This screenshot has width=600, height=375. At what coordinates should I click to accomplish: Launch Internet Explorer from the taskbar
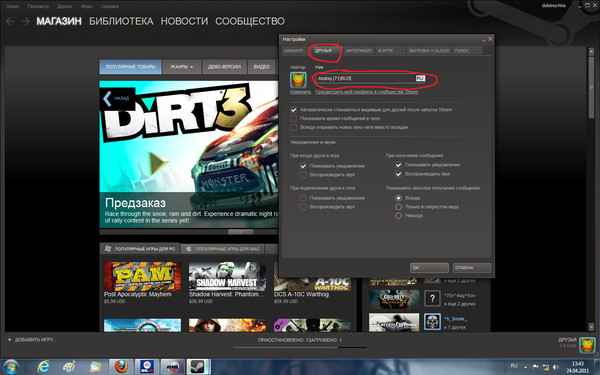pyautogui.click(x=44, y=367)
